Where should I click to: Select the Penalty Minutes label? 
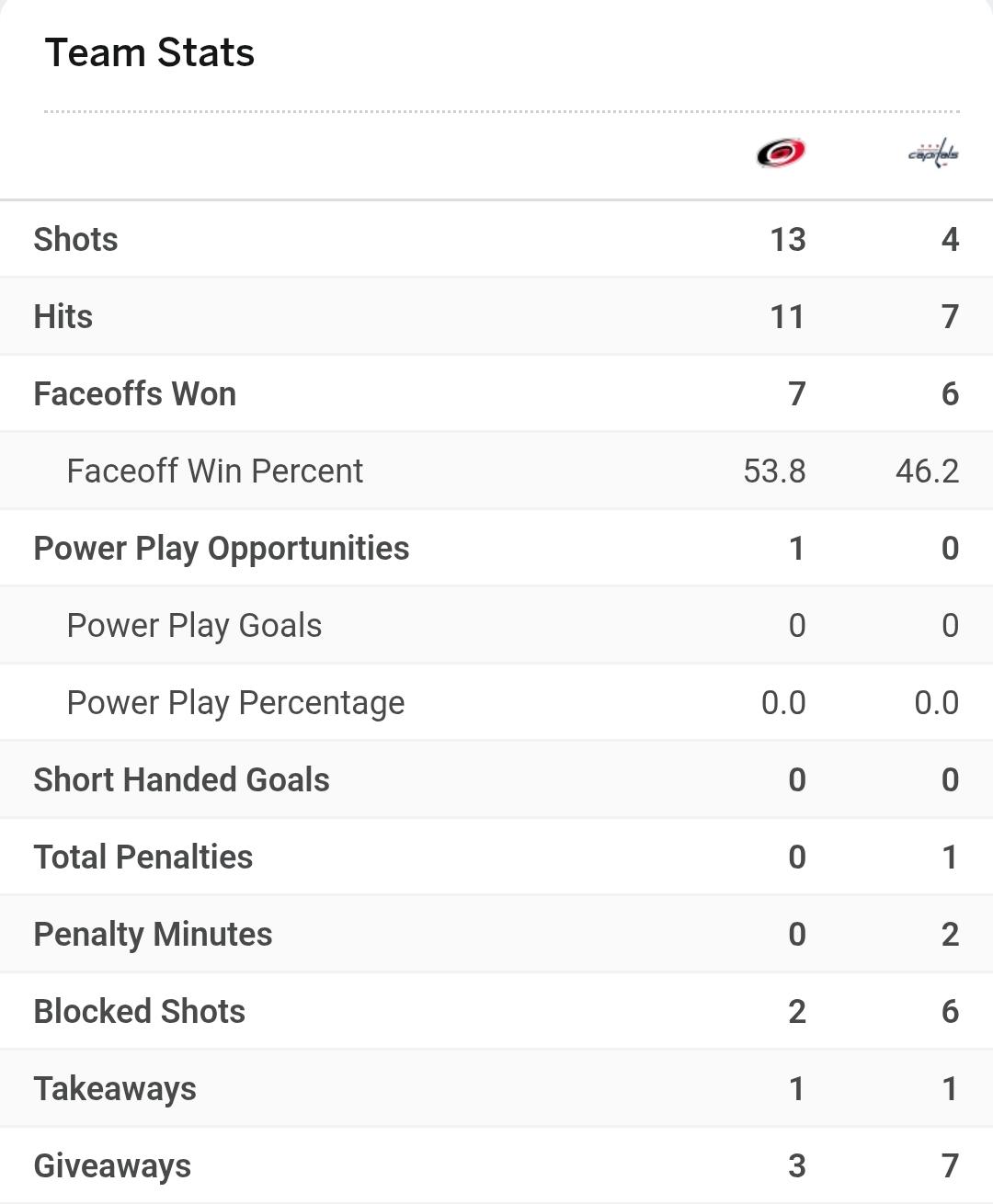click(x=154, y=935)
